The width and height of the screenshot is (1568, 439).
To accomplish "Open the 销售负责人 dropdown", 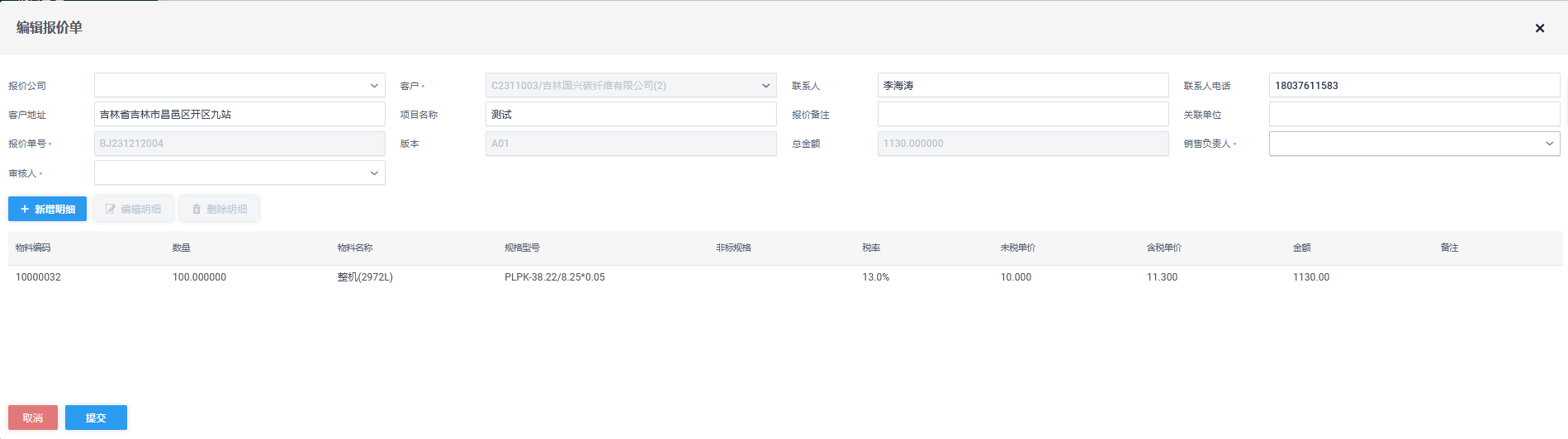I will (1414, 144).
